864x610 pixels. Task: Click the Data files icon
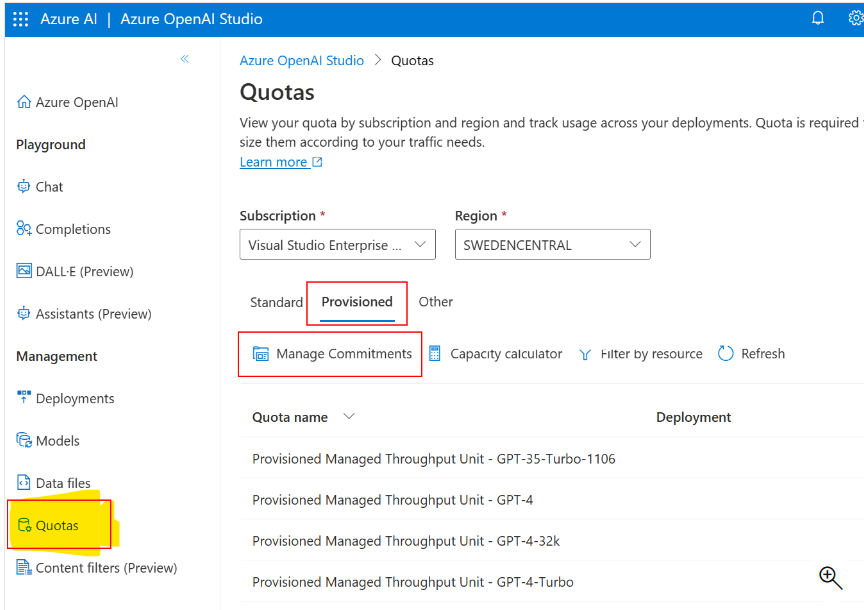24,483
